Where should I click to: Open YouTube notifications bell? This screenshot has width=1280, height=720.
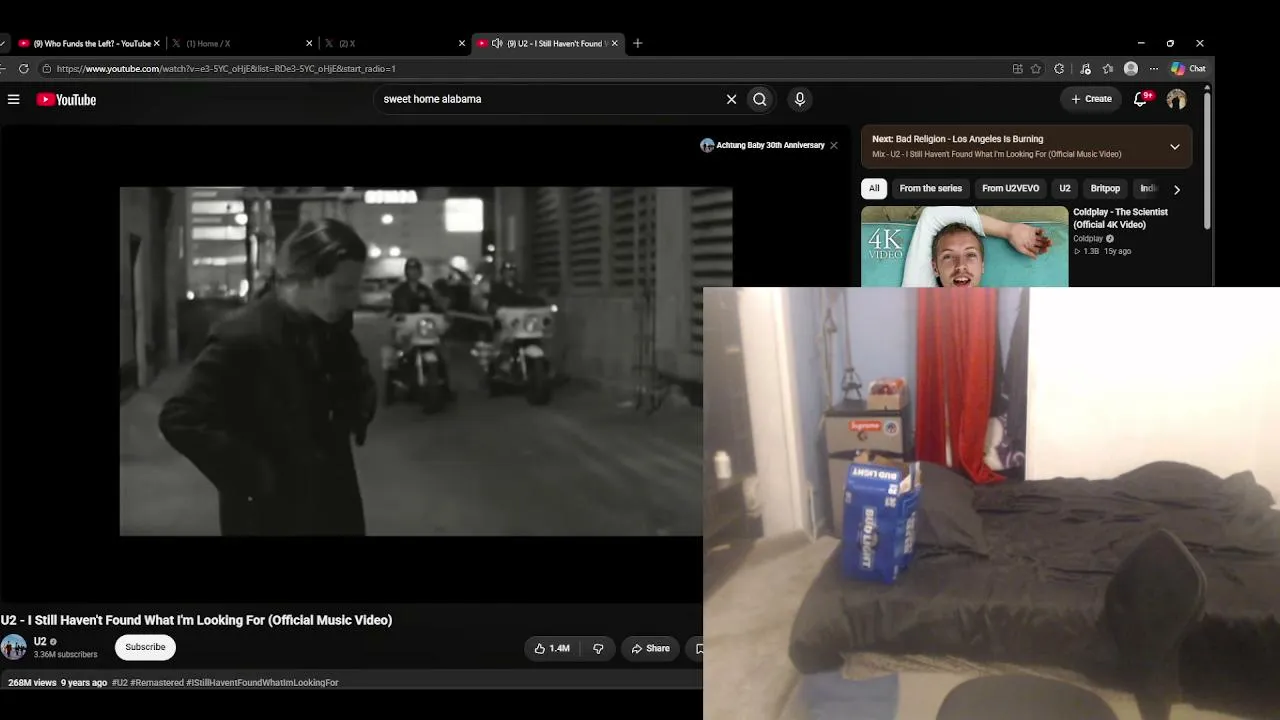coord(1140,99)
